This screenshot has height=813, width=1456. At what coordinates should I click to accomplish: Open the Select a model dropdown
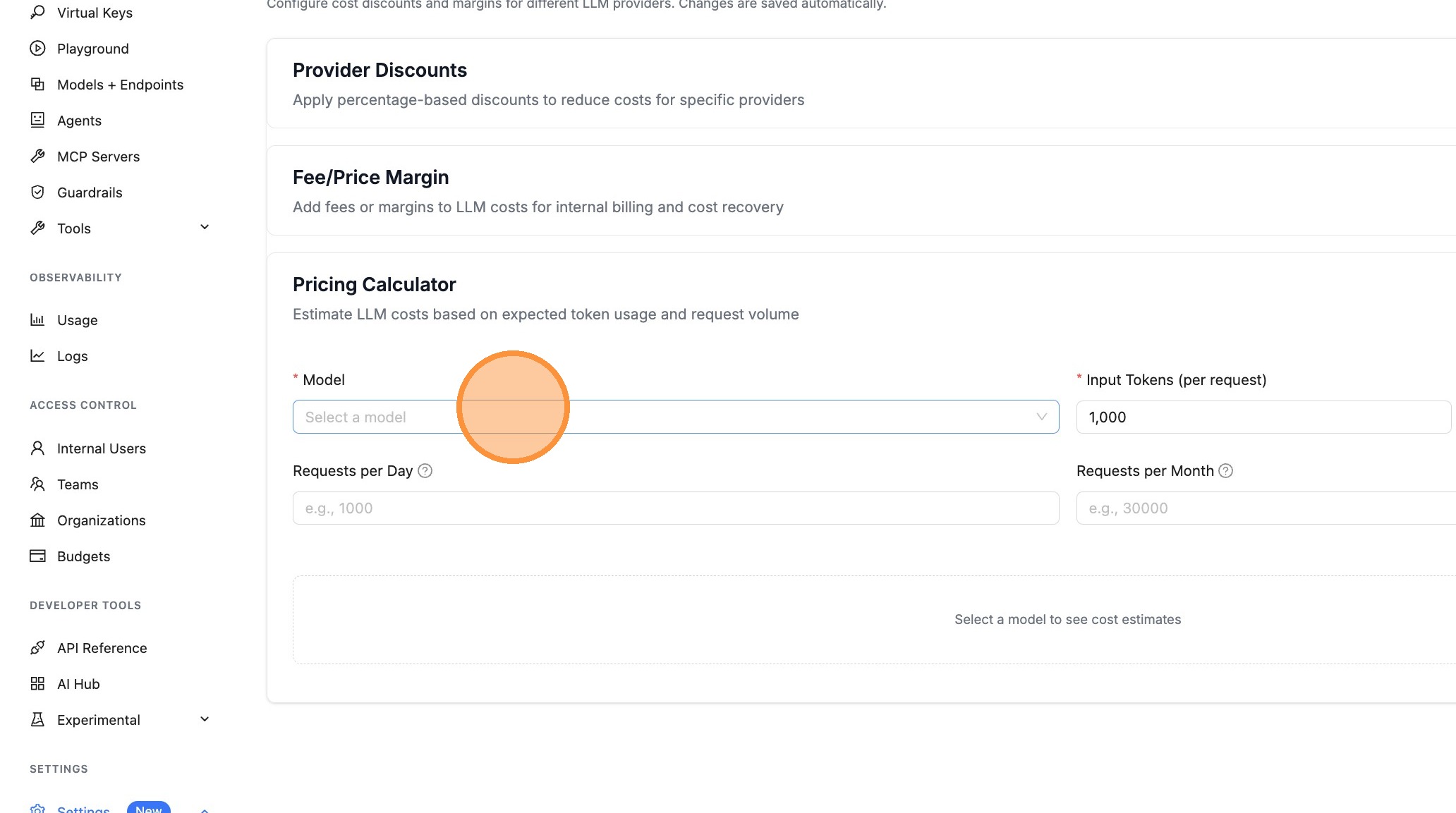point(675,417)
